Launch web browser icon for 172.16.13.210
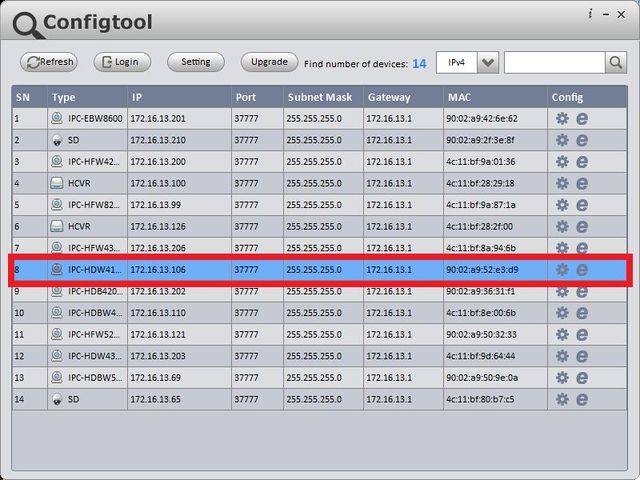Viewport: 640px width, 480px height. (x=582, y=140)
